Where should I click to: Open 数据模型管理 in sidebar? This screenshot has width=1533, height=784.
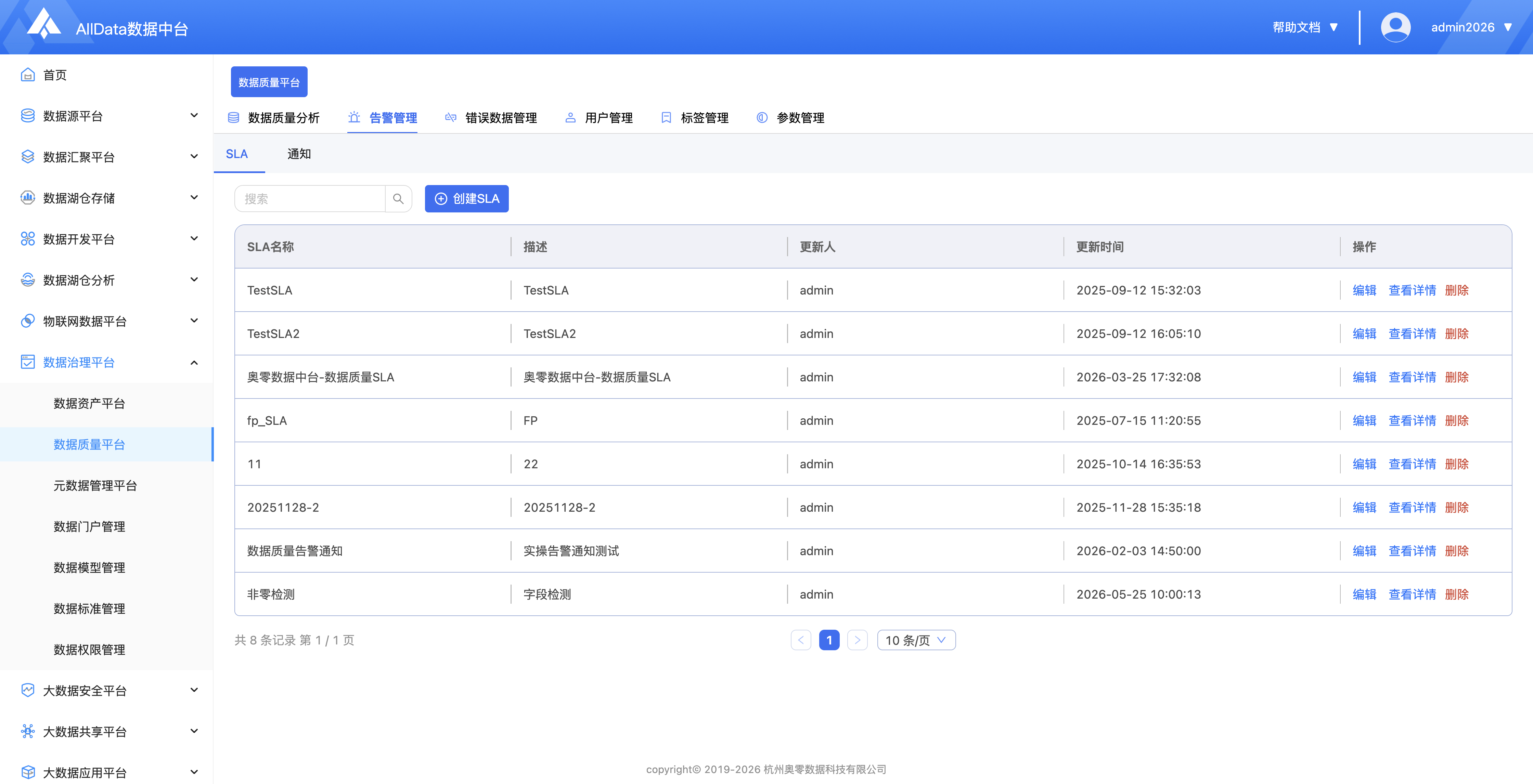point(89,567)
